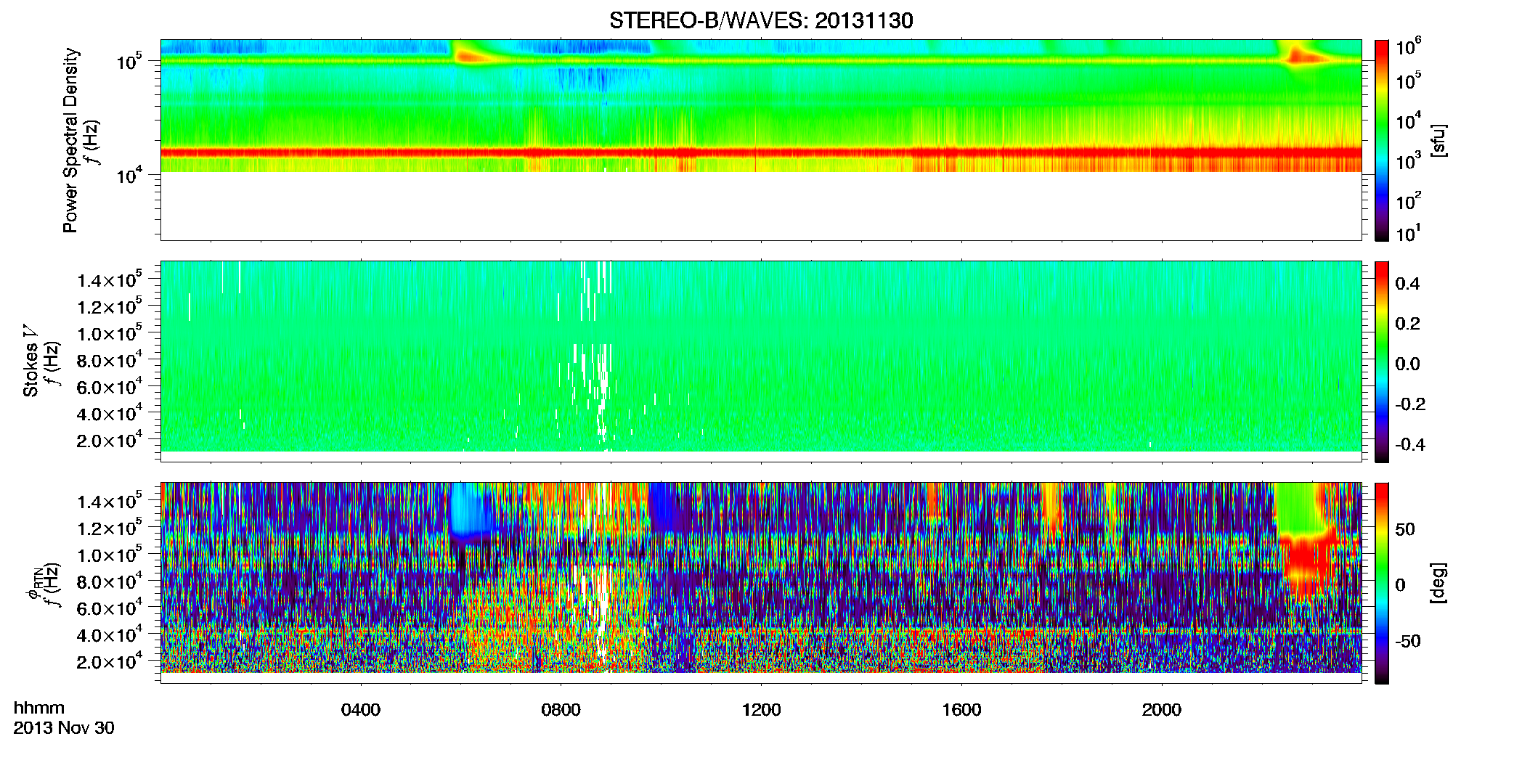Select the 0.4 label on the Stokes V color bar
Viewport: 1522px width, 784px height.
coord(1407,284)
